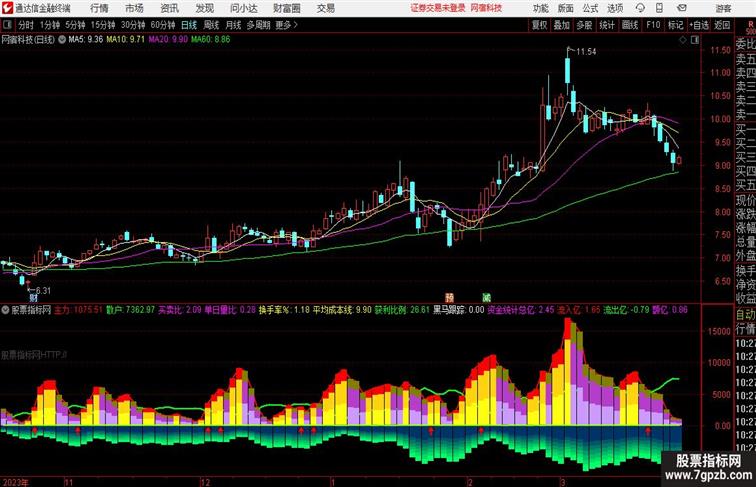Click the diamond icon at the chart's top right

coord(683,40)
